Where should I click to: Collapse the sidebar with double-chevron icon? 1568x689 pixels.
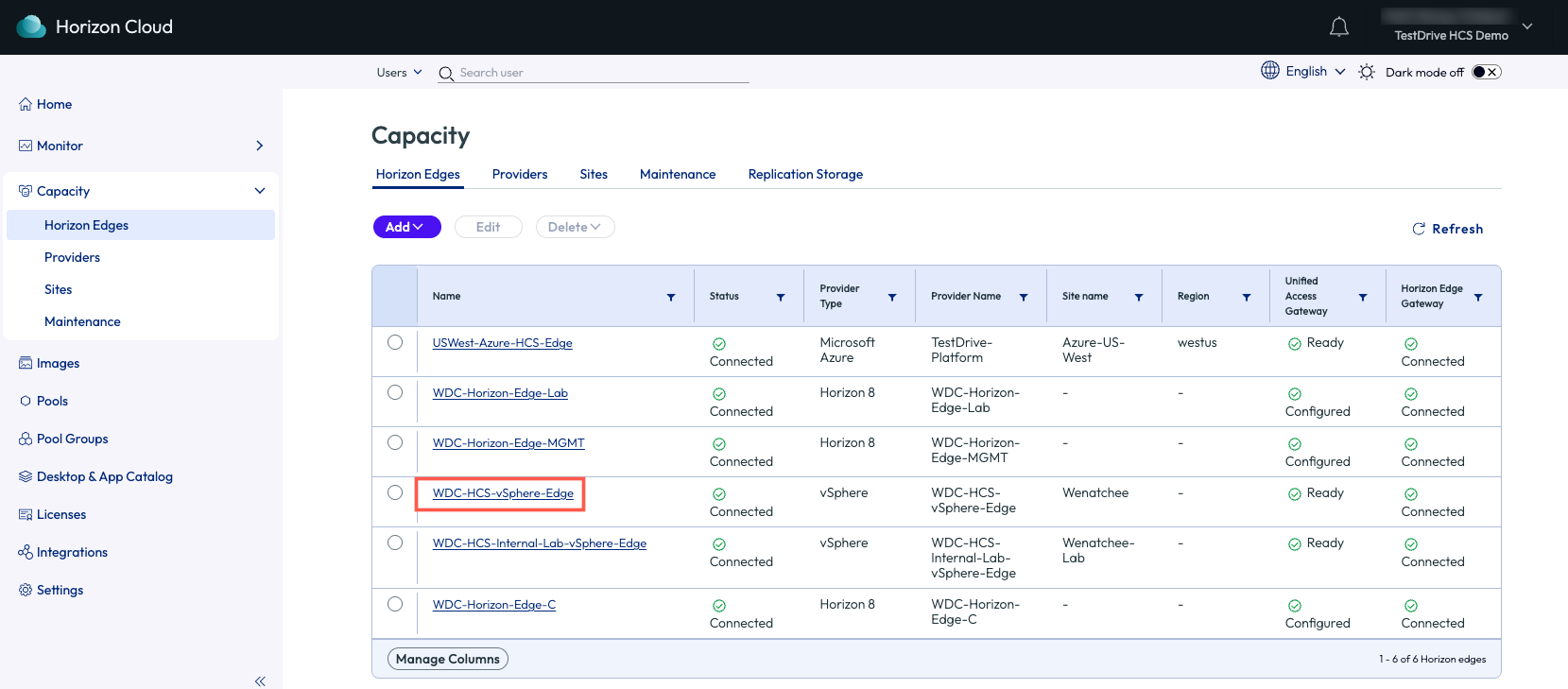(260, 680)
